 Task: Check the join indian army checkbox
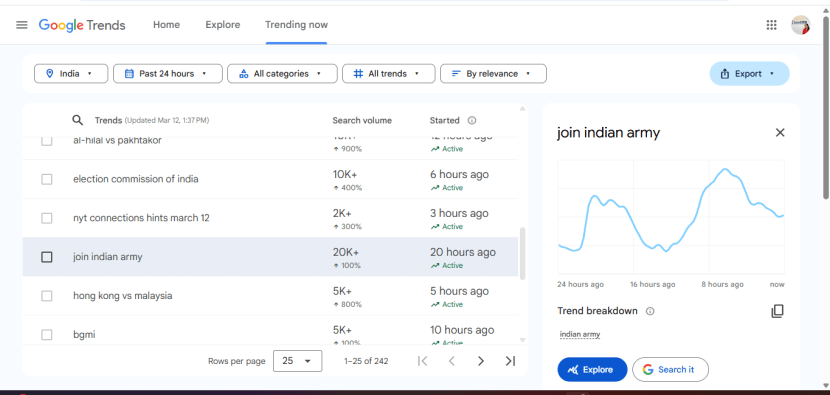pyautogui.click(x=47, y=257)
